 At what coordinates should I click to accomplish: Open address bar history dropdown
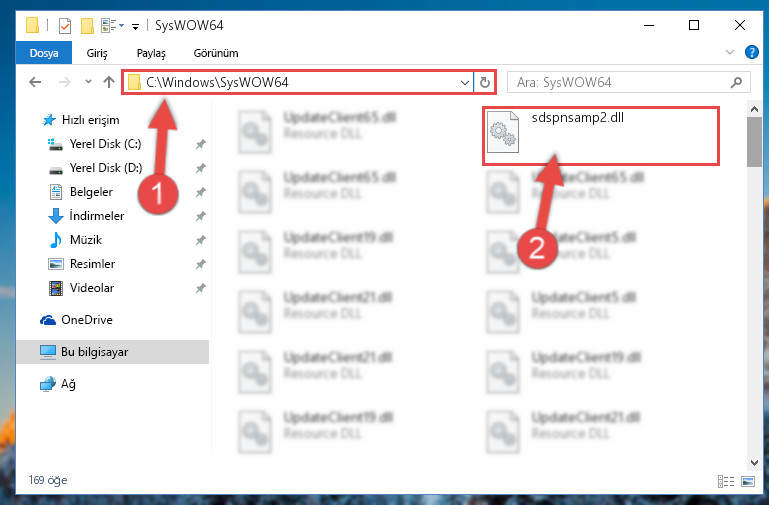[x=464, y=82]
